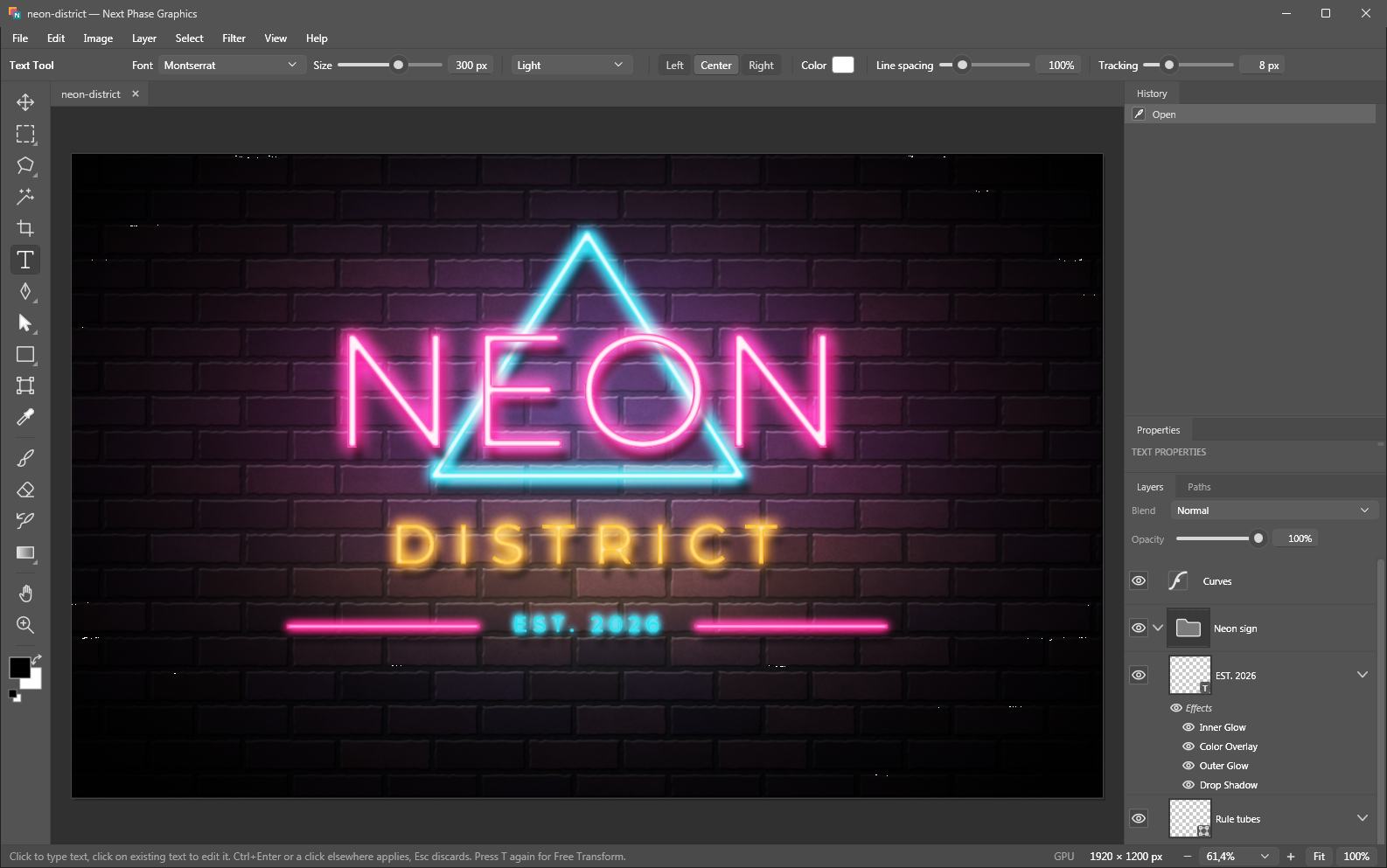Open the Select menu
Screen dimensions: 1387x868
point(189,38)
